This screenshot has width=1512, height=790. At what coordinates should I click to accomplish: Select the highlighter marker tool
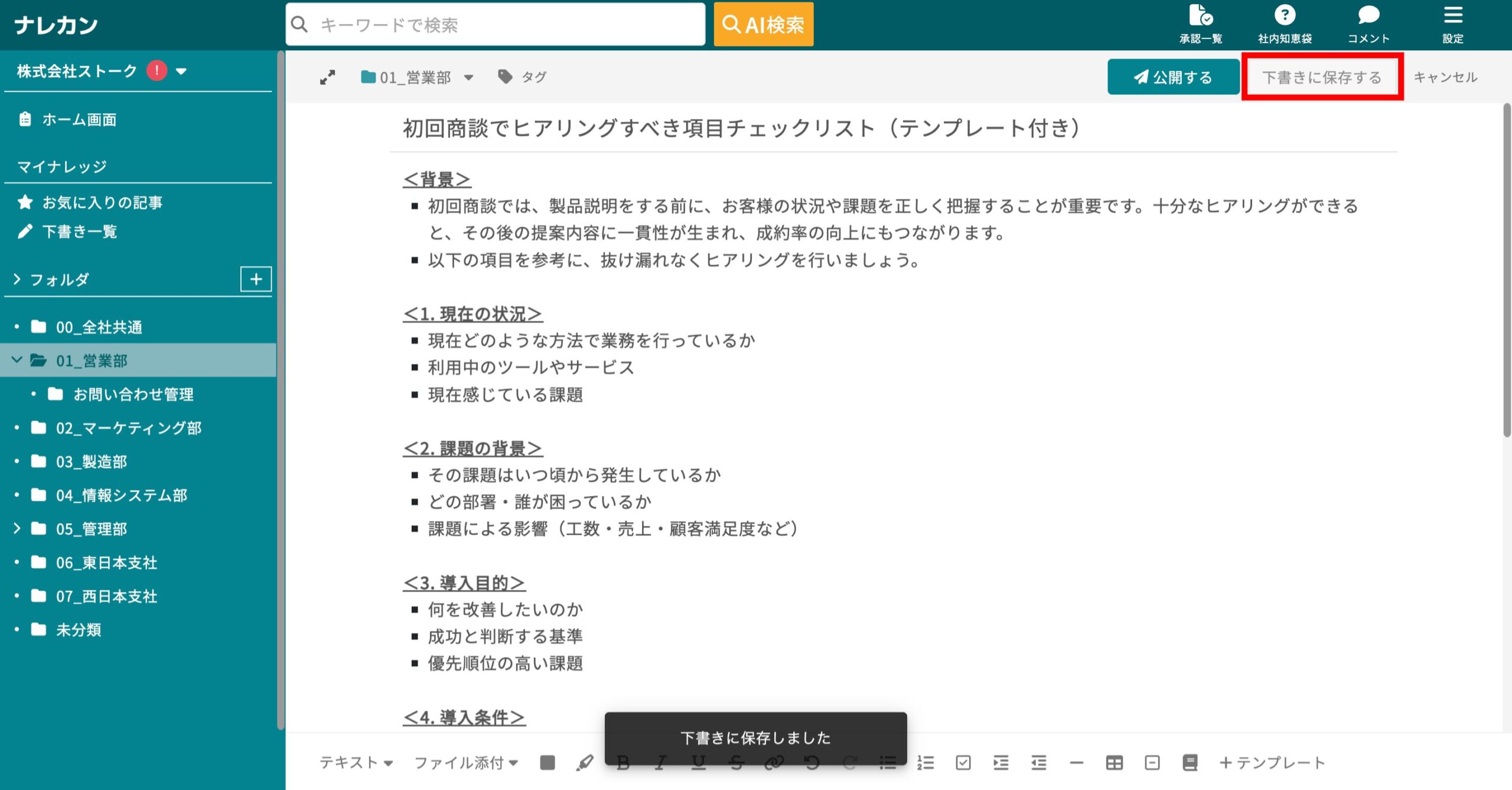point(585,763)
